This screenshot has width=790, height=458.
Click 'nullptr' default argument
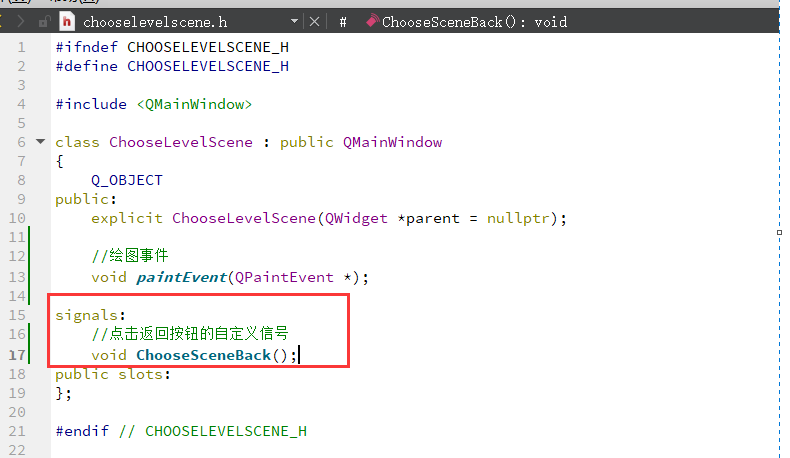[518, 219]
